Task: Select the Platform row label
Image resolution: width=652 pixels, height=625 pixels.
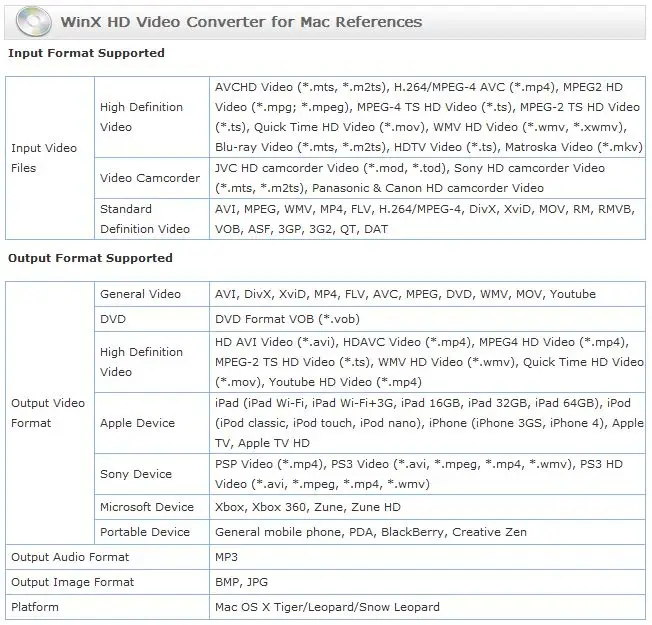Action: point(35,607)
